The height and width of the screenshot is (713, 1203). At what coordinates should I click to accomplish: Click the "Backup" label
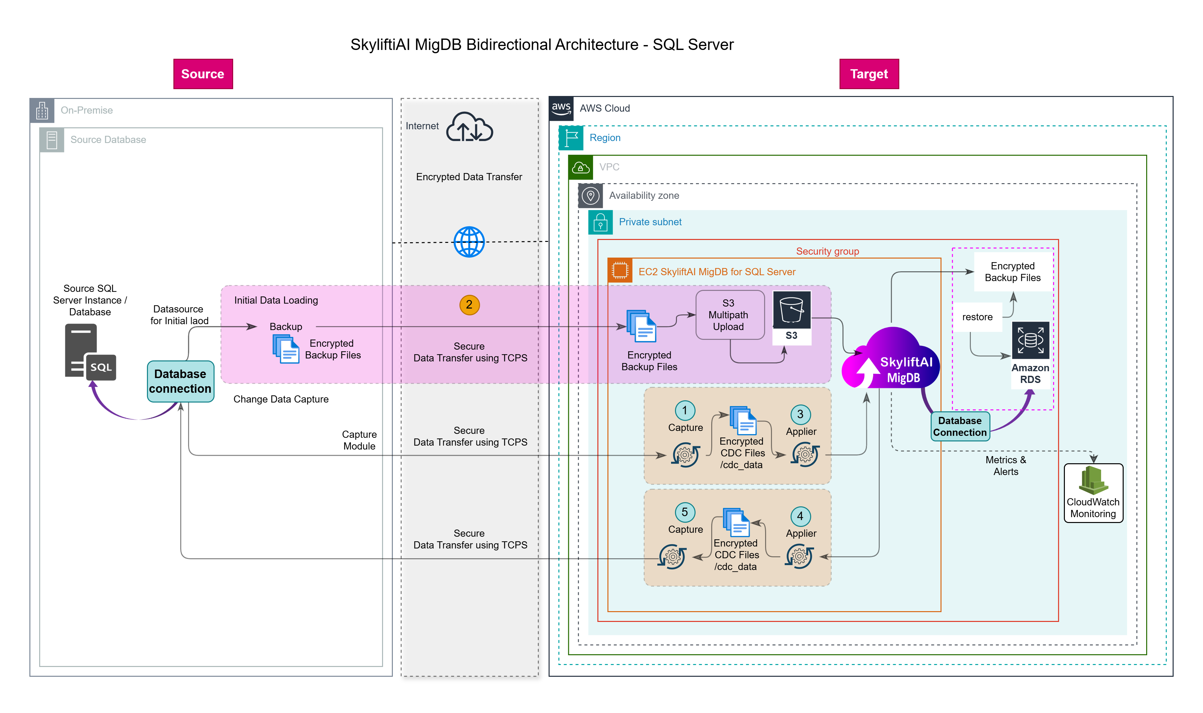coord(286,326)
